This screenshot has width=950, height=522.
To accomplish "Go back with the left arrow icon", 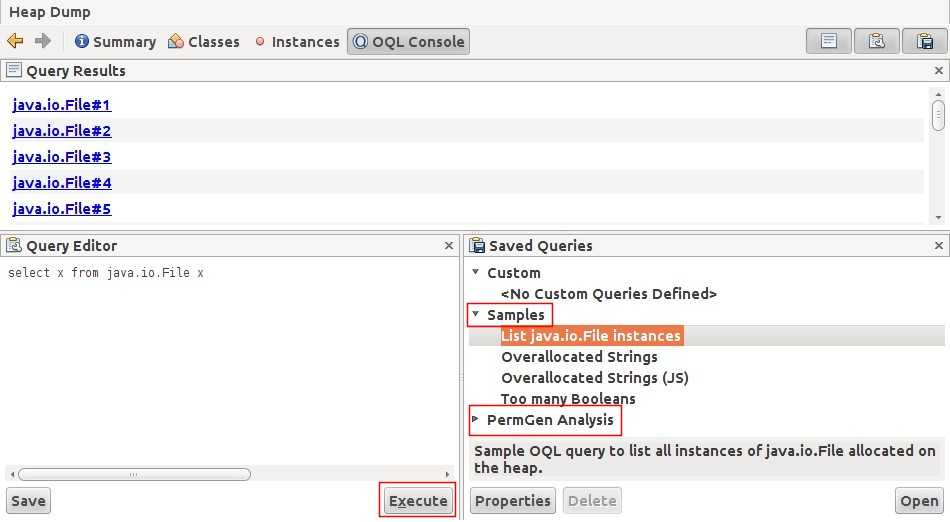I will [15, 41].
